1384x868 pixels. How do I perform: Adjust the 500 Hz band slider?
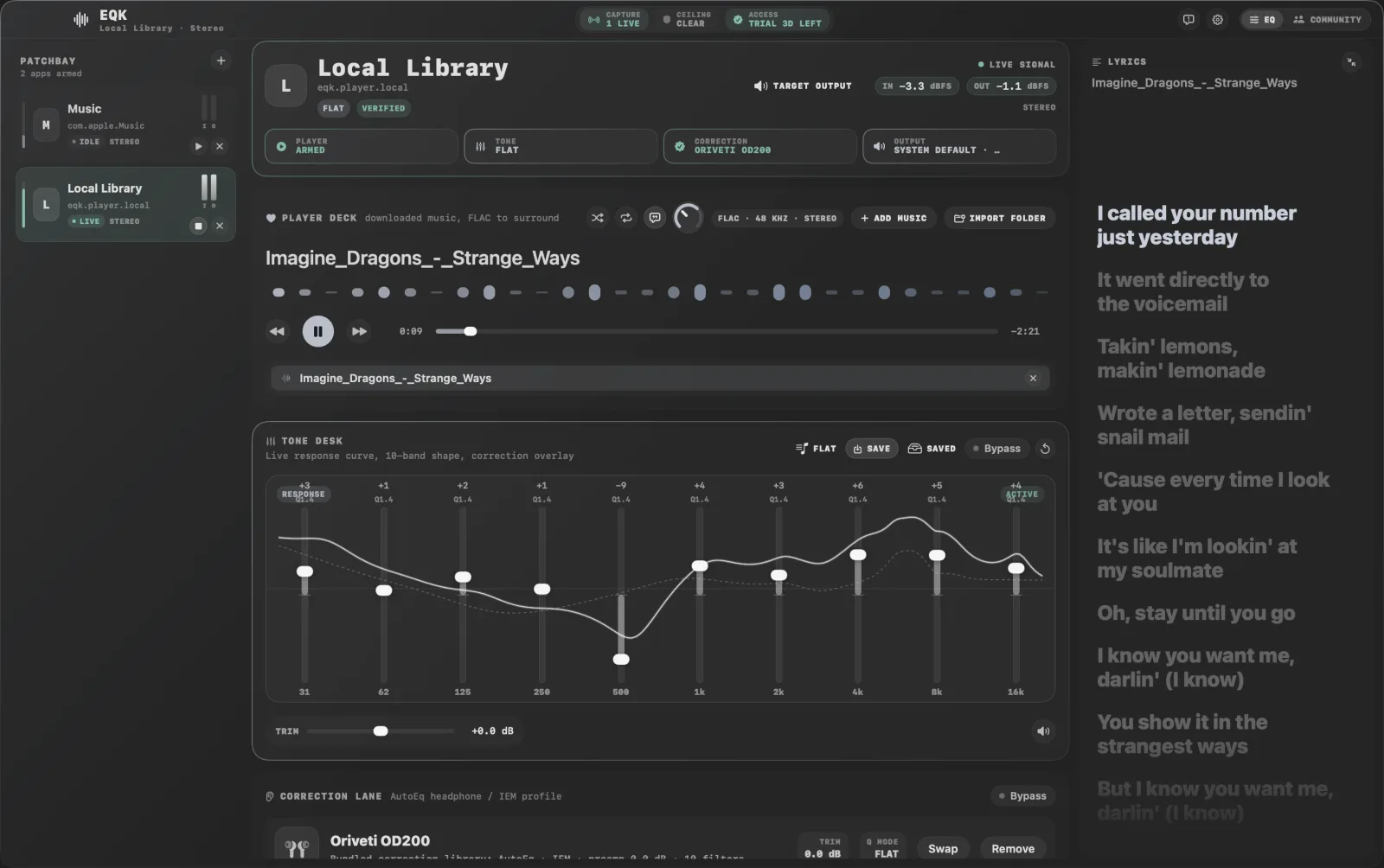point(621,659)
